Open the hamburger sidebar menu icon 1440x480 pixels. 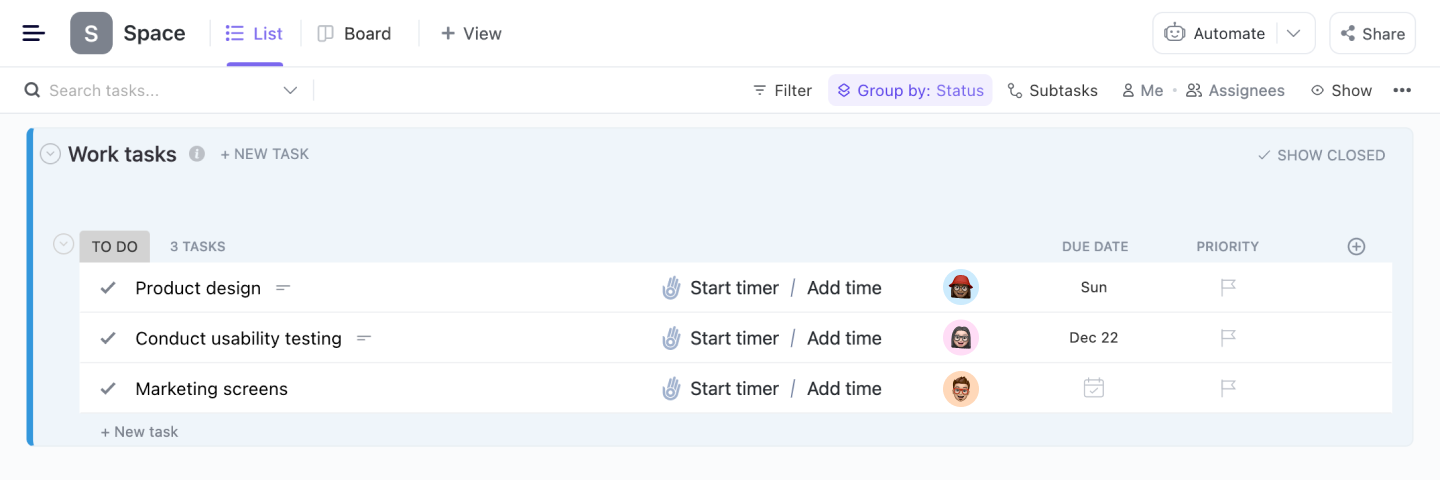pos(34,33)
